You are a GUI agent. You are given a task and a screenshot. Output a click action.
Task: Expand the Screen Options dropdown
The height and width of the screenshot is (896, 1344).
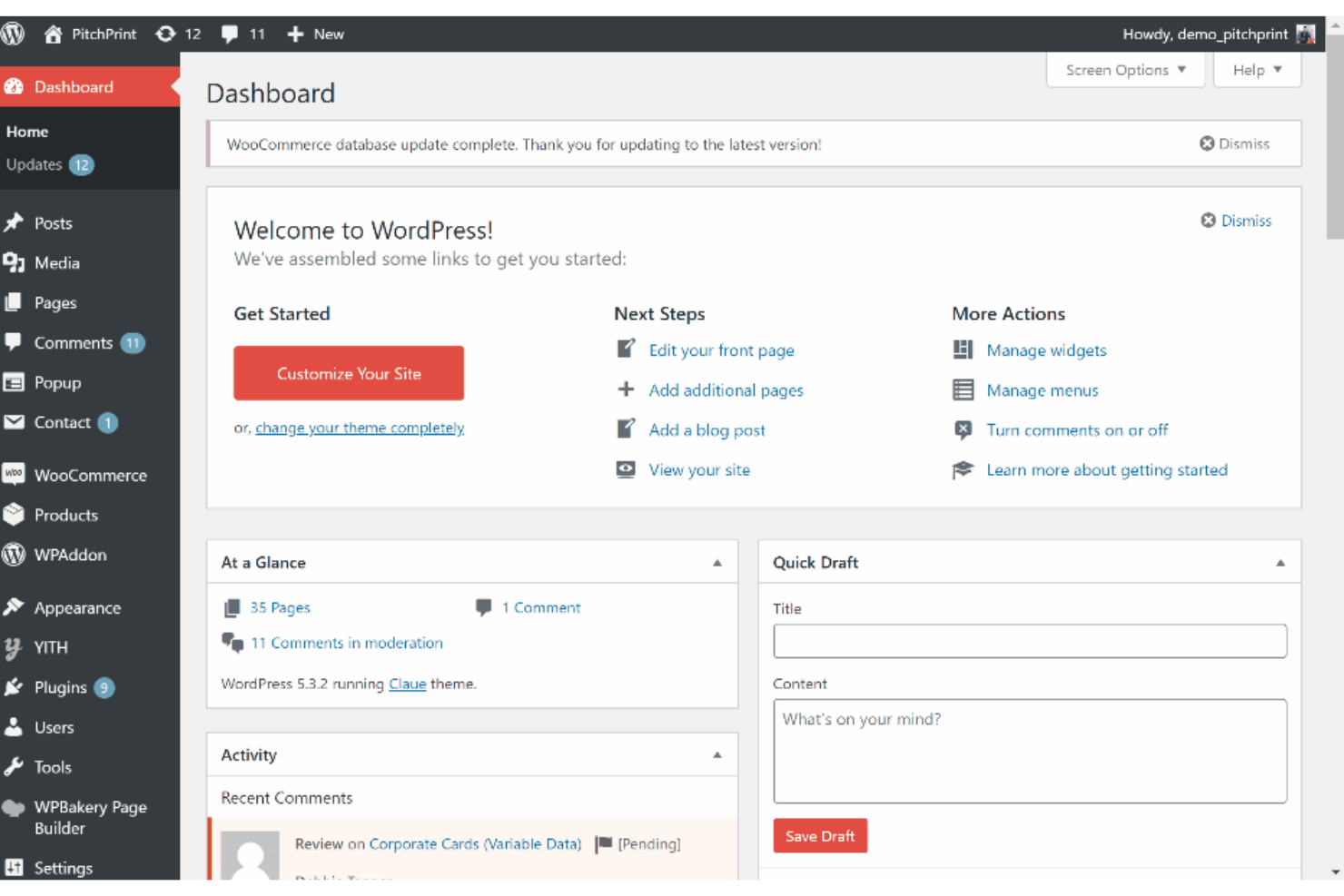point(1125,70)
